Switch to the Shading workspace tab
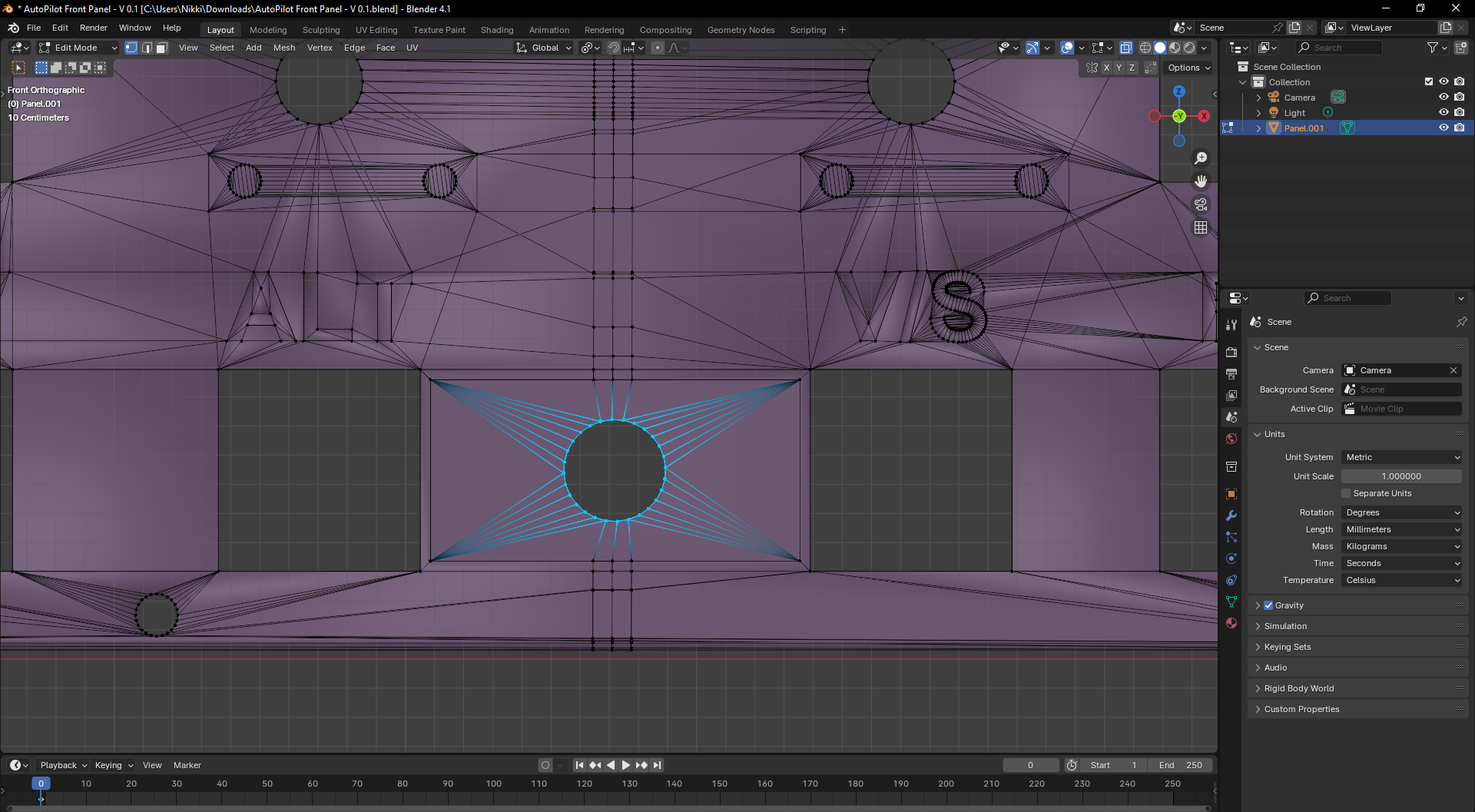Viewport: 1475px width, 812px height. 497,30
